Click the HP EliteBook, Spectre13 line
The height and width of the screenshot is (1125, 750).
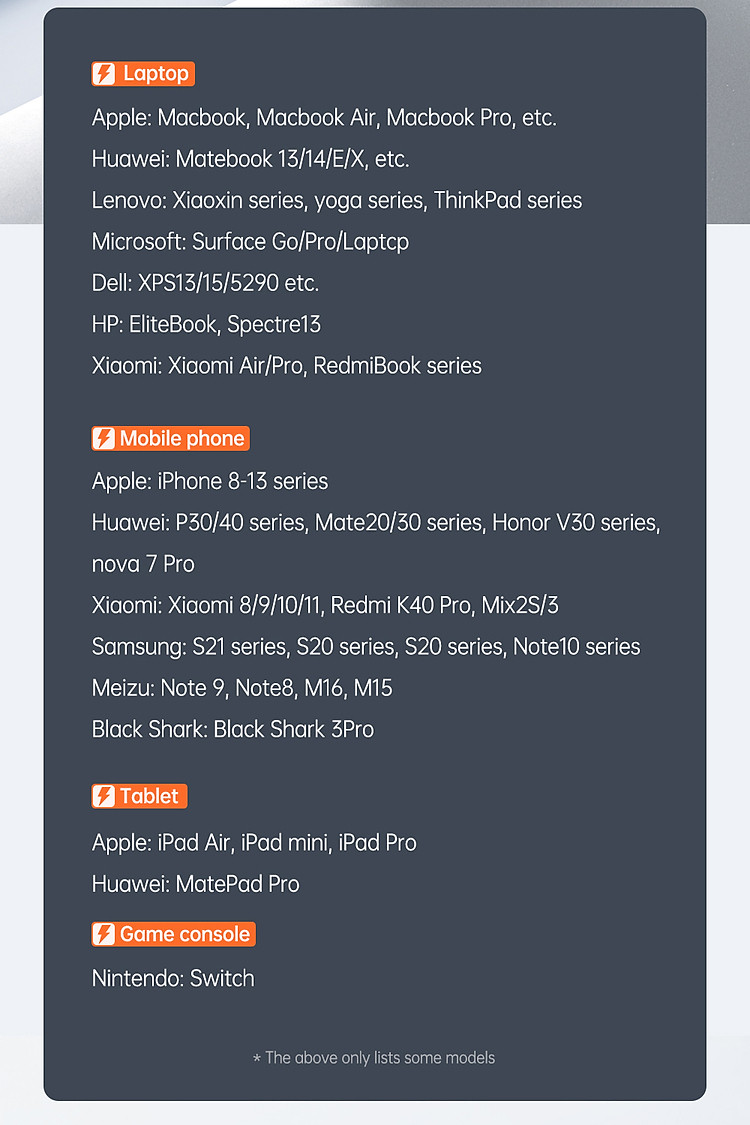(x=206, y=324)
